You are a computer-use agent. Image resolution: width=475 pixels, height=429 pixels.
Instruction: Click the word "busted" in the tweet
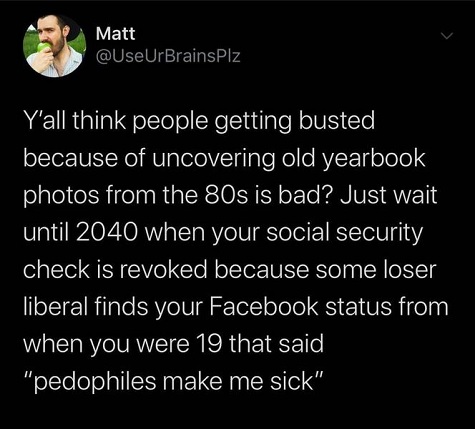[337, 120]
